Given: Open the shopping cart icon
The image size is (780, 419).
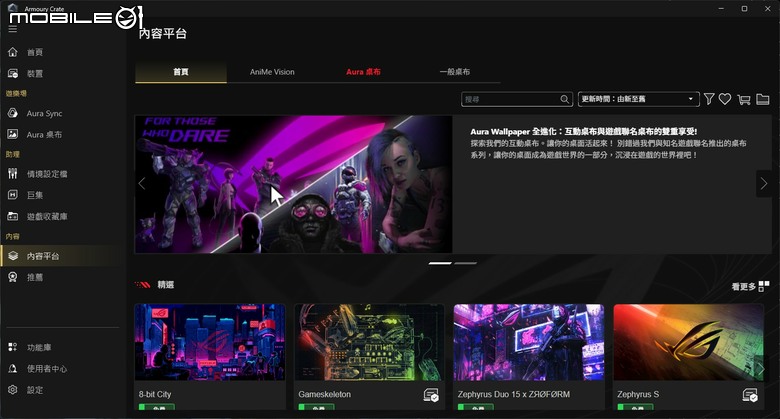Looking at the screenshot, I should [x=744, y=100].
